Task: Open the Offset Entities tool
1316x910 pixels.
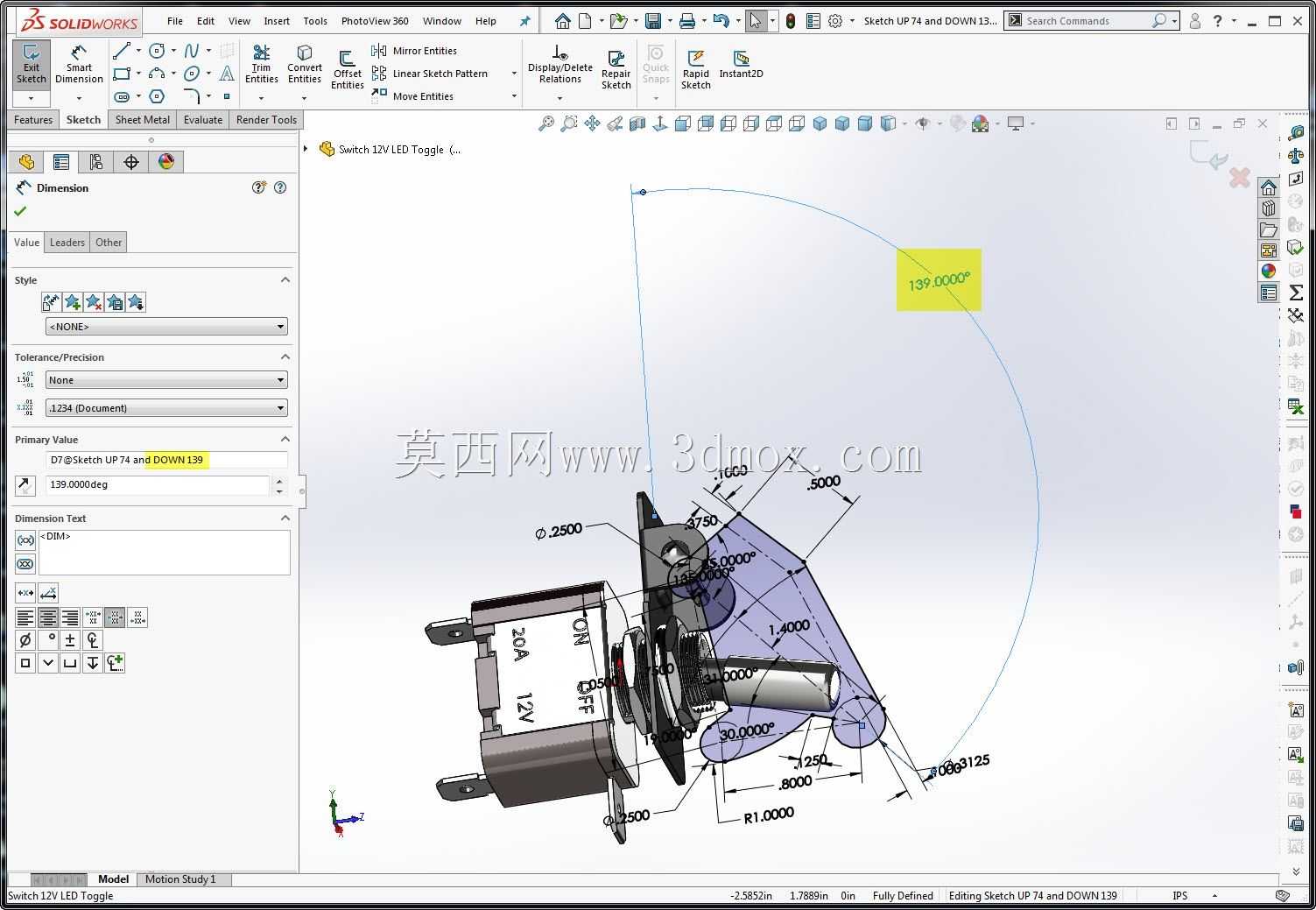Action: [348, 70]
